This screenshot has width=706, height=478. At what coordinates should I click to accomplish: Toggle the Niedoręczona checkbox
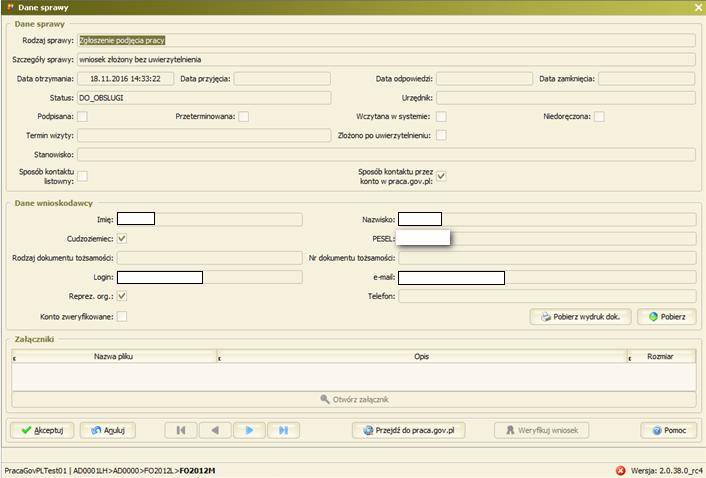[599, 117]
